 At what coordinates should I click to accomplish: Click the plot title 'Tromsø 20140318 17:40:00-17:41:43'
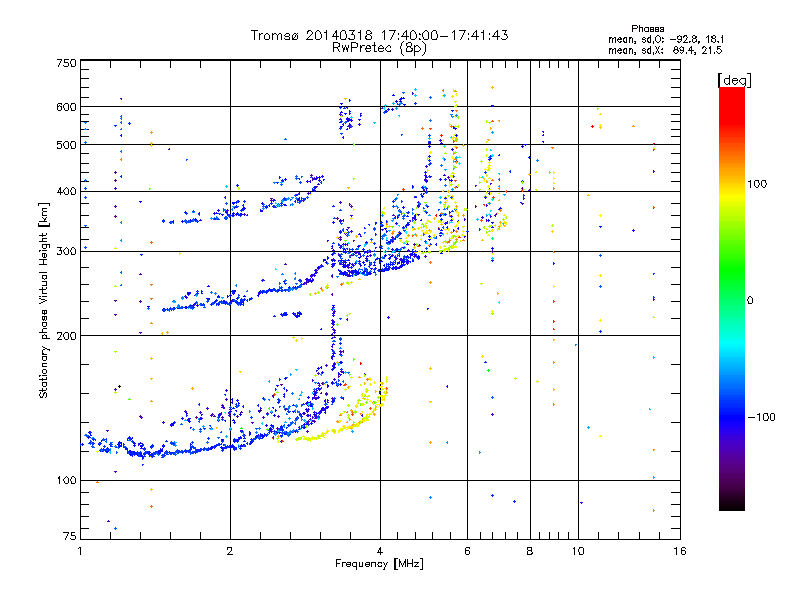click(379, 35)
